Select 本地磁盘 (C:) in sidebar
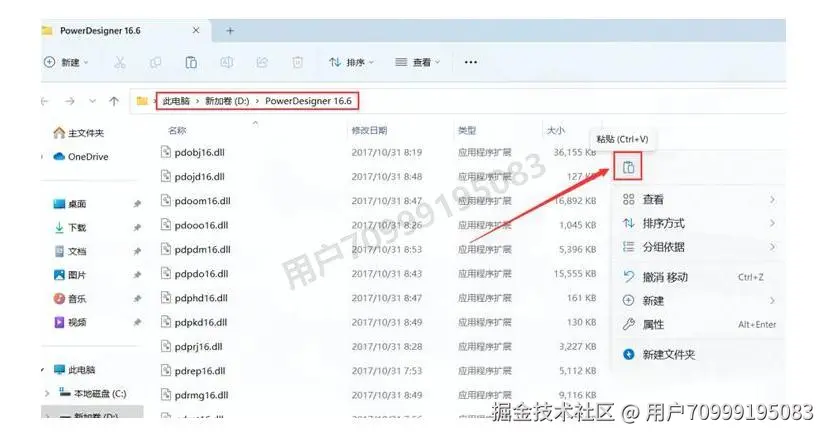The image size is (828, 438). 92,394
